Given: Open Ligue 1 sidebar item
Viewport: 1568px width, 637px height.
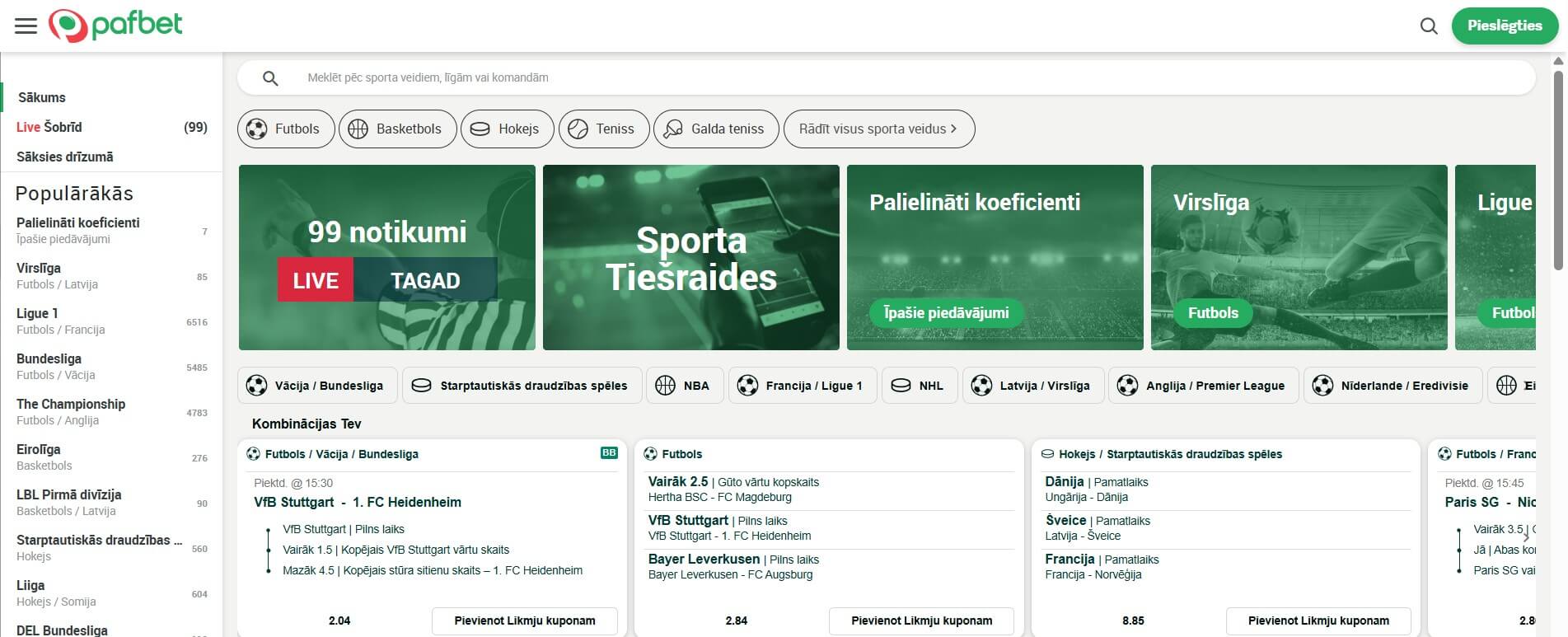Looking at the screenshot, I should point(111,321).
